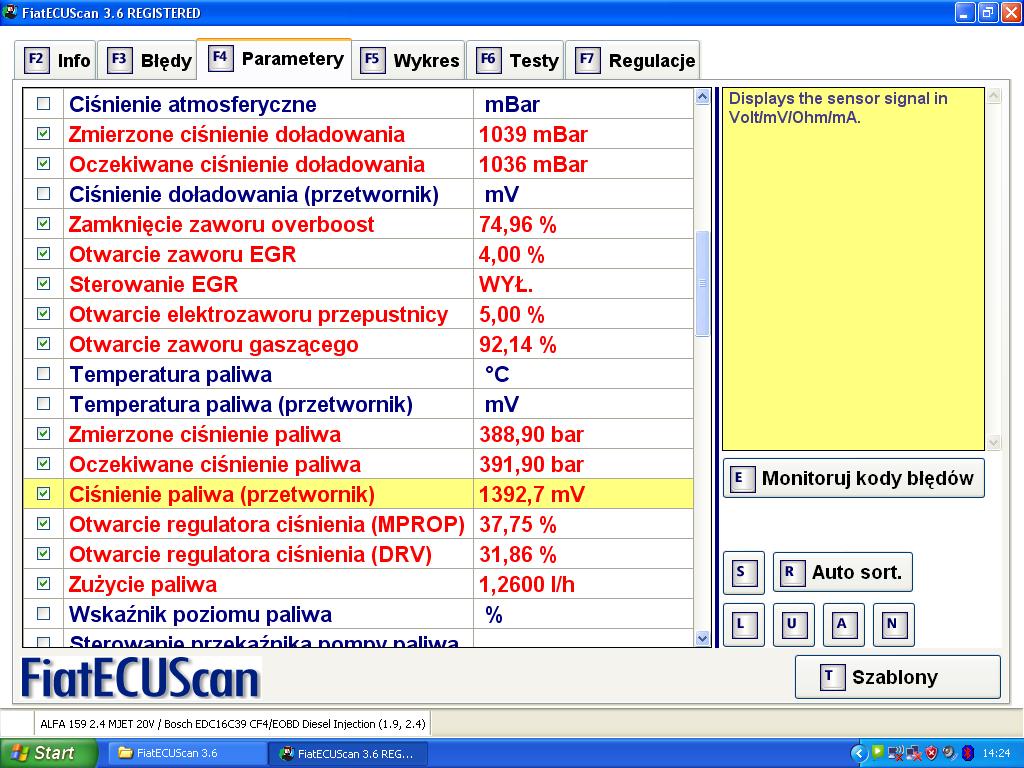The image size is (1024, 768).
Task: Click the U button in right panel
Action: 793,624
